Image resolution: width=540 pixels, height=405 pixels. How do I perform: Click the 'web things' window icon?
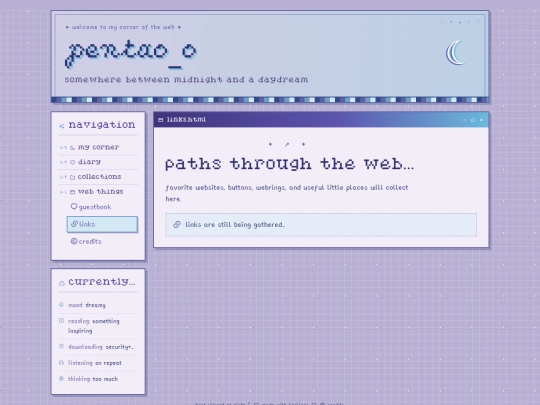tap(72, 192)
